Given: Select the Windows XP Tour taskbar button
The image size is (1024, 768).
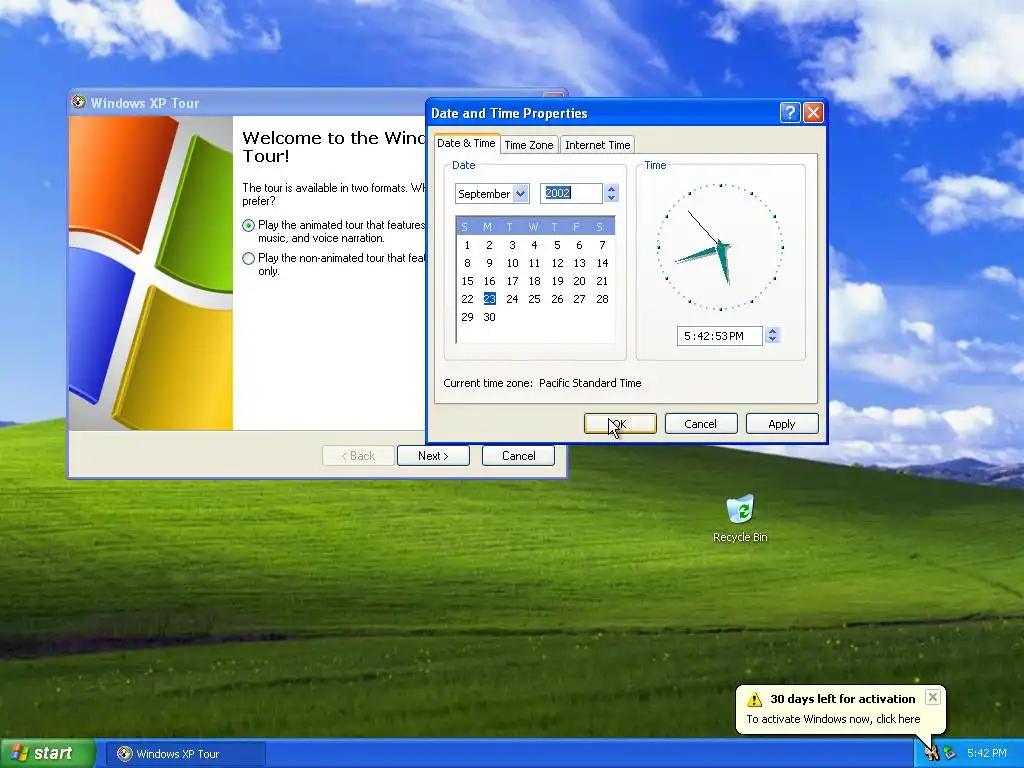Looking at the screenshot, I should [185, 754].
